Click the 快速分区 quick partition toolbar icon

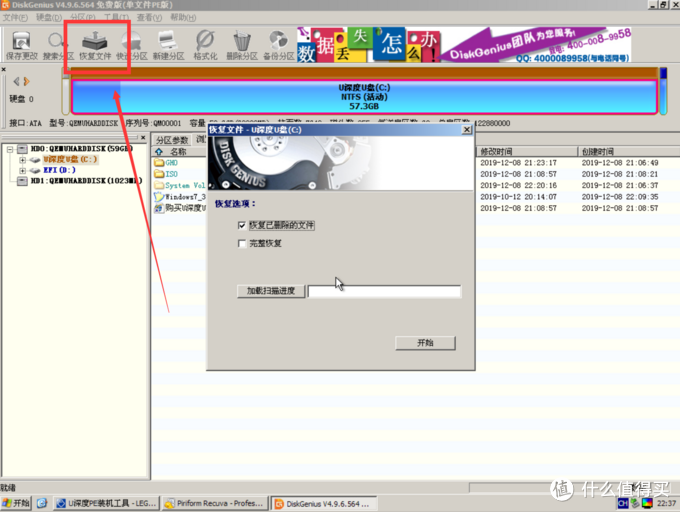pyautogui.click(x=132, y=45)
